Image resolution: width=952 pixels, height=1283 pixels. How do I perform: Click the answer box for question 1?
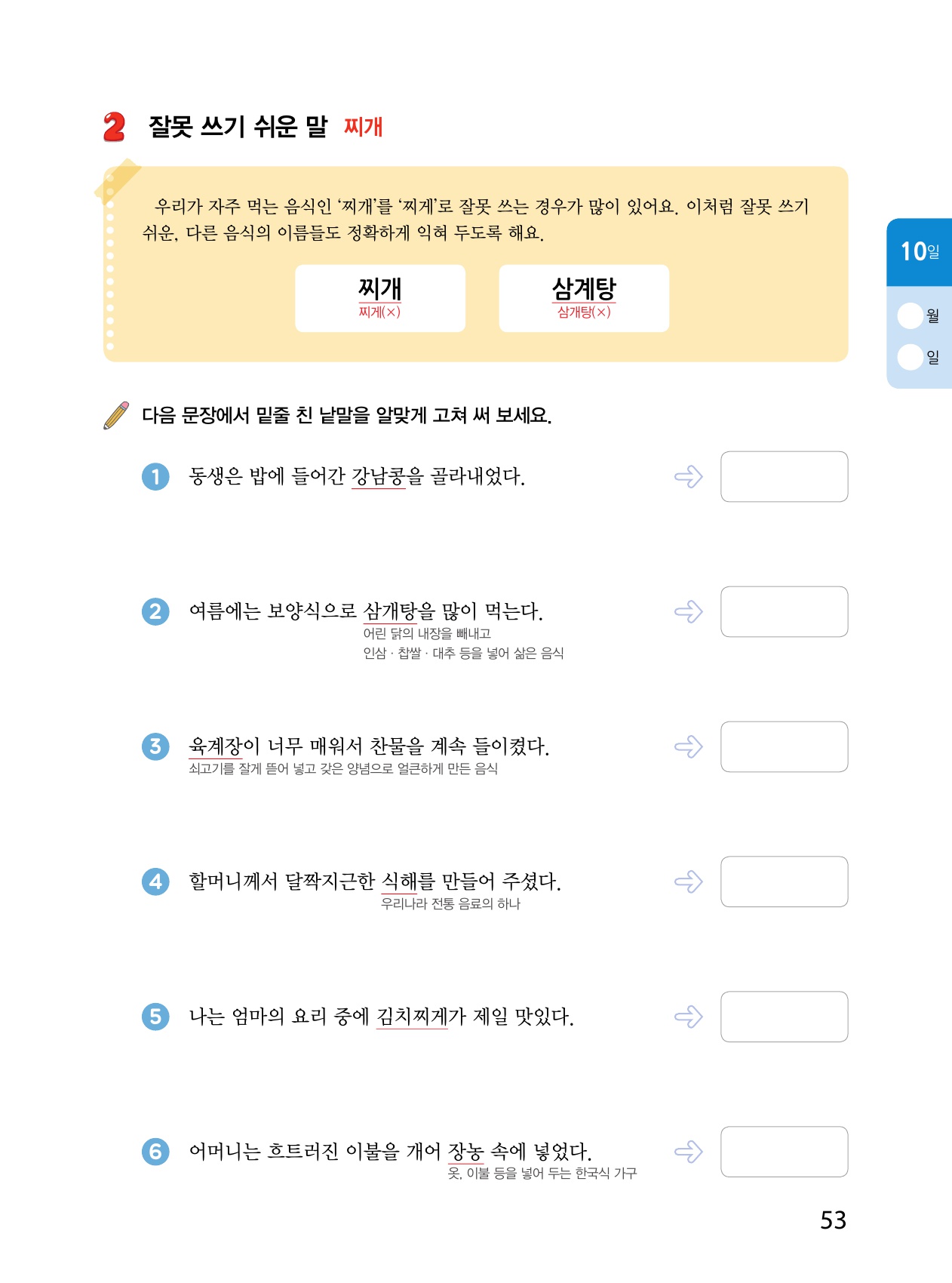pos(784,476)
